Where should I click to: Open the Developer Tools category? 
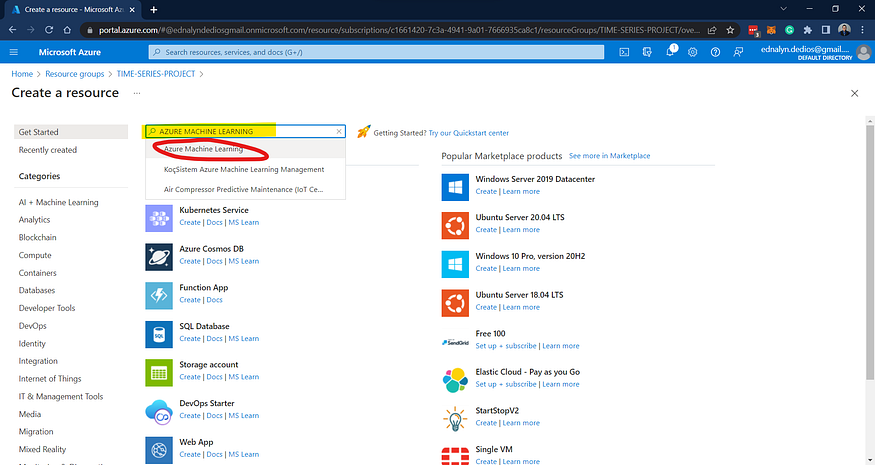coord(47,308)
